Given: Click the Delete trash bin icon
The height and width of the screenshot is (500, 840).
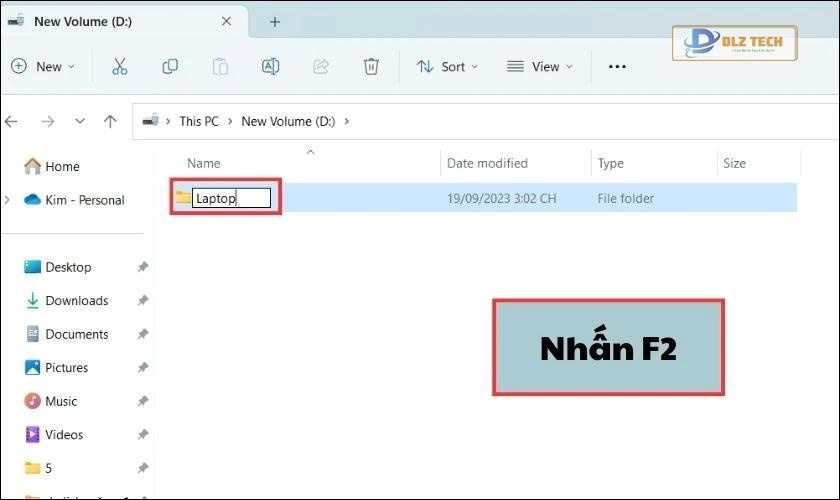Looking at the screenshot, I should click(371, 66).
